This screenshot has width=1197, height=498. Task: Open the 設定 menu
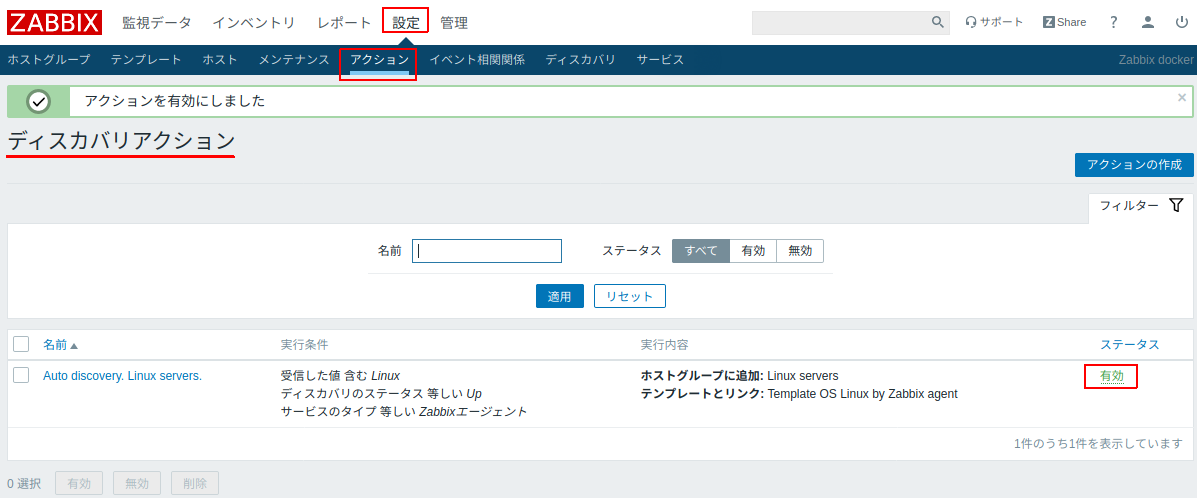coord(406,23)
